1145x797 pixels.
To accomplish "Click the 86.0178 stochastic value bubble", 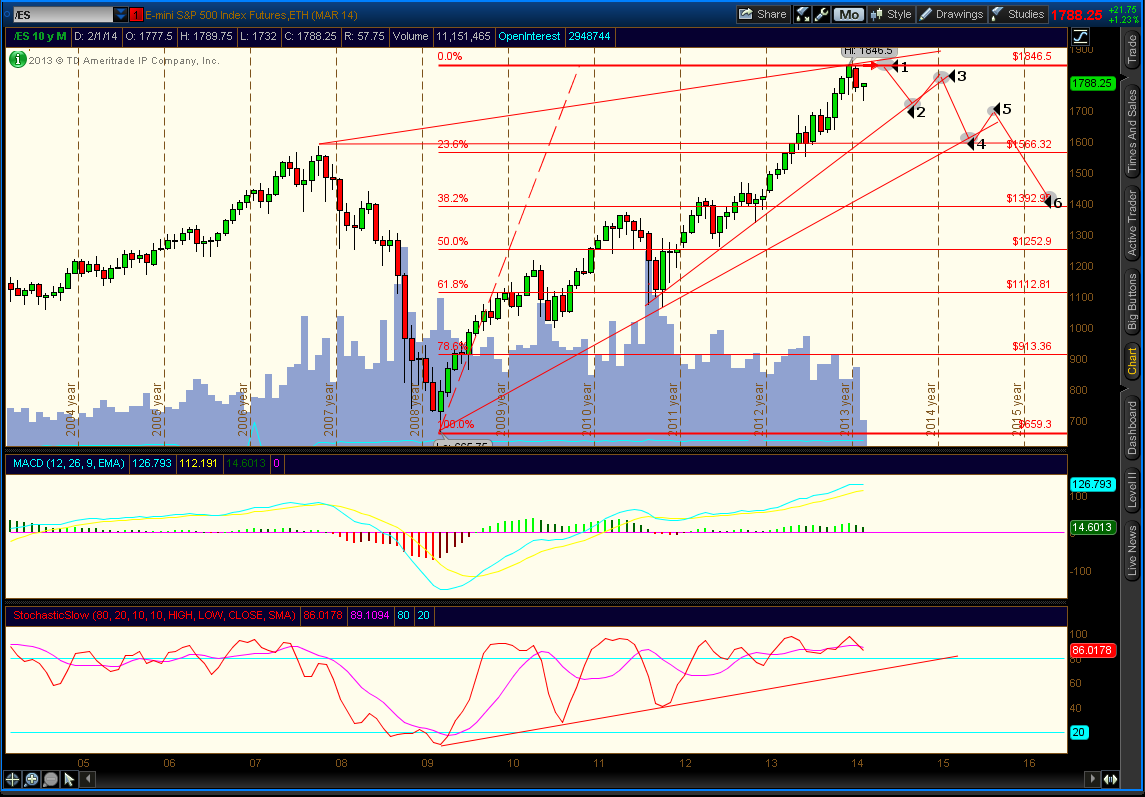I will click(1092, 649).
